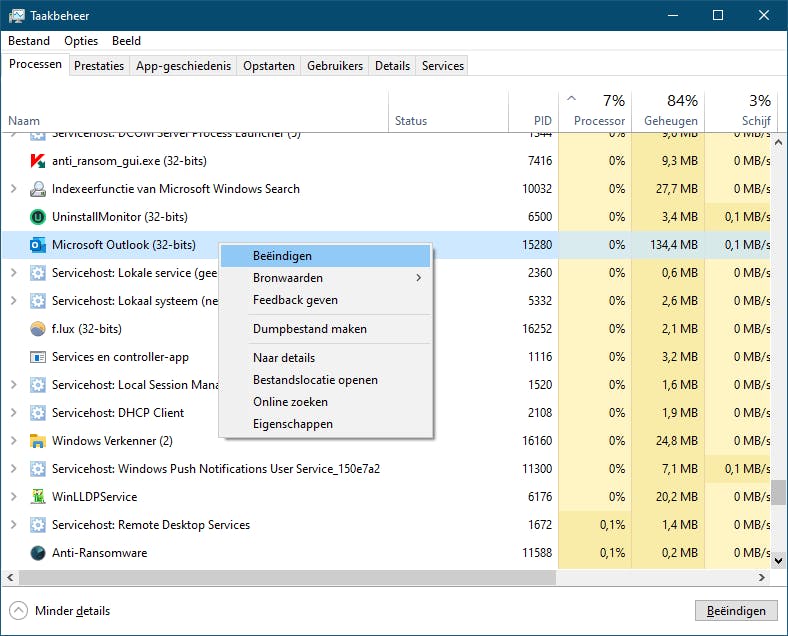Expand the Windows Verkenner (2) process group
788x636 pixels.
[13, 441]
